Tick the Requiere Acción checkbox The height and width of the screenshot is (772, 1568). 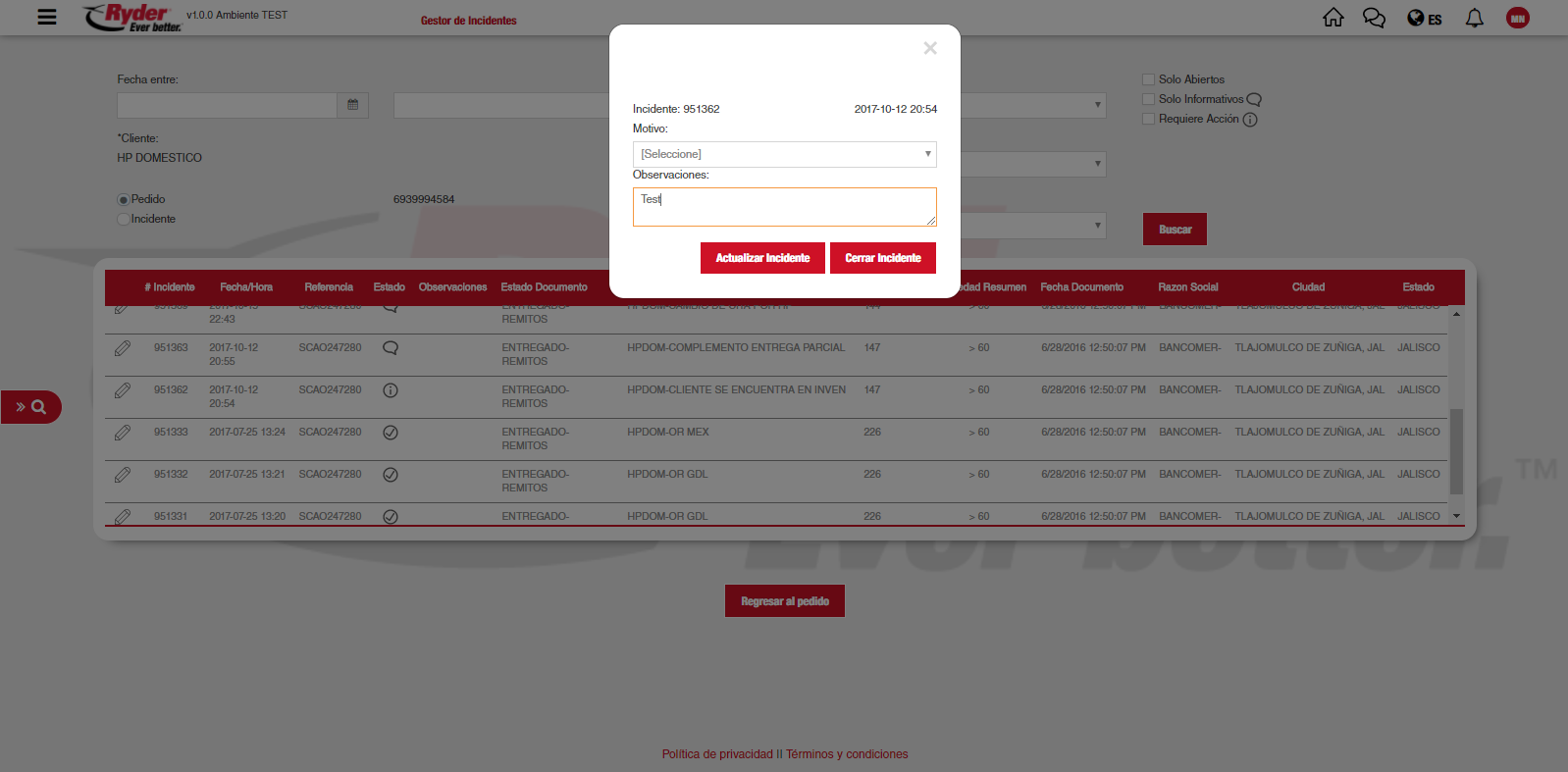tap(1148, 119)
